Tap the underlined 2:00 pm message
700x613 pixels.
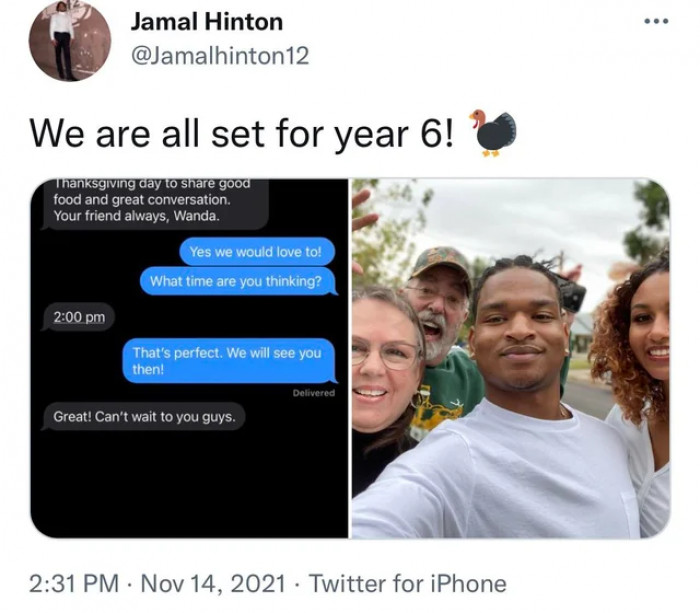(78, 317)
